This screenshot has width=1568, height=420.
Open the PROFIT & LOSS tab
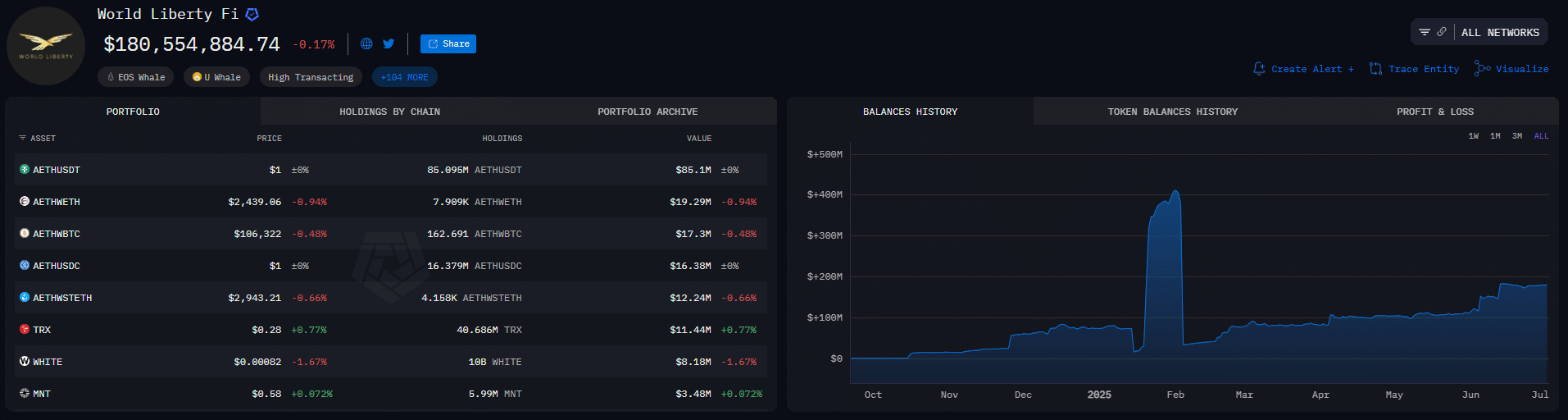click(x=1435, y=112)
